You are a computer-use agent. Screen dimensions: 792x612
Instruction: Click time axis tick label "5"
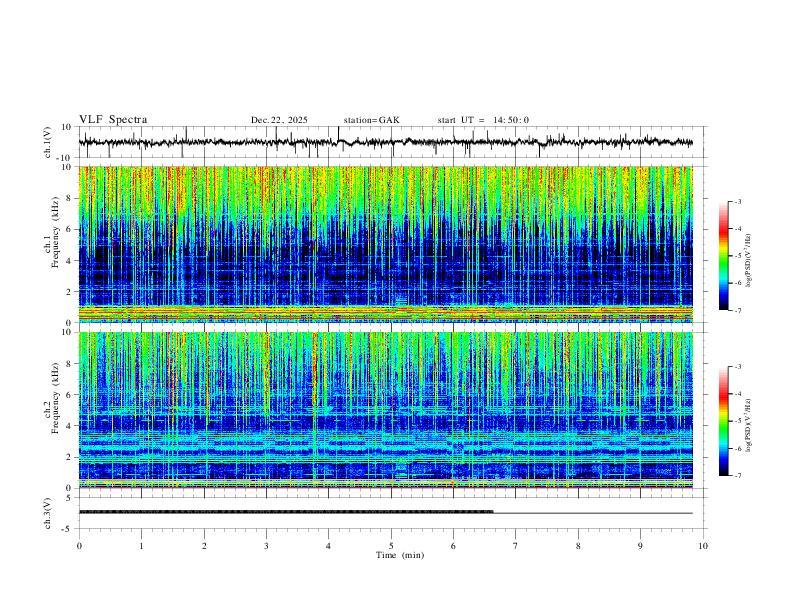[x=391, y=546]
